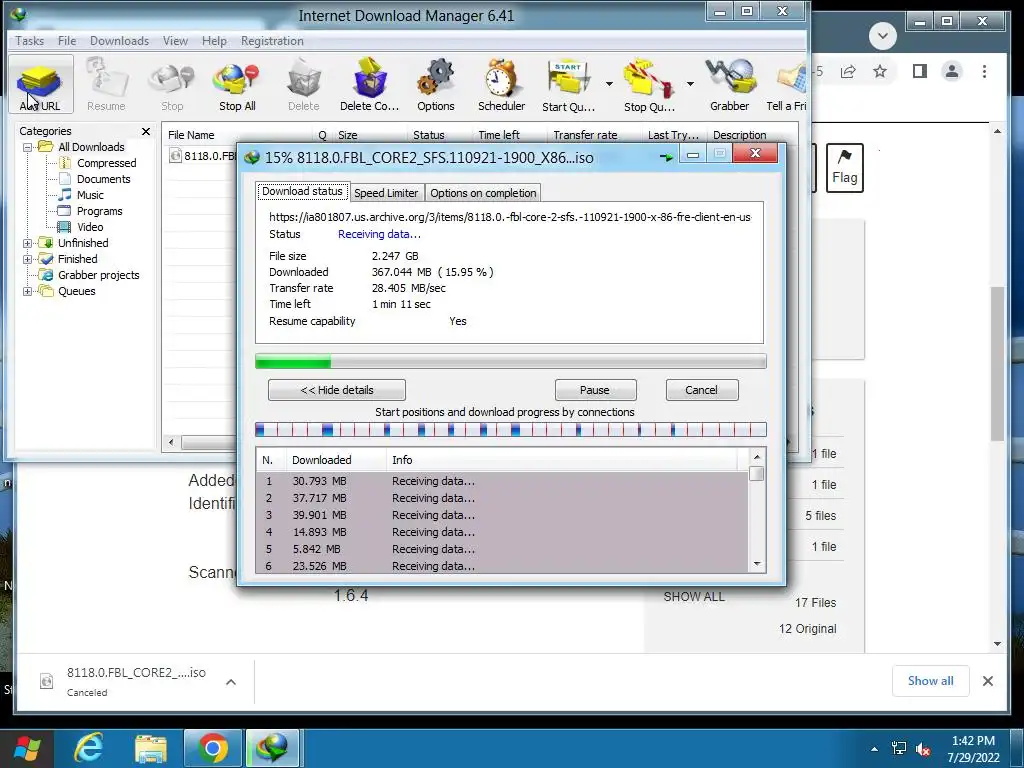
Task: Open the Grabber tool icon
Action: [729, 85]
